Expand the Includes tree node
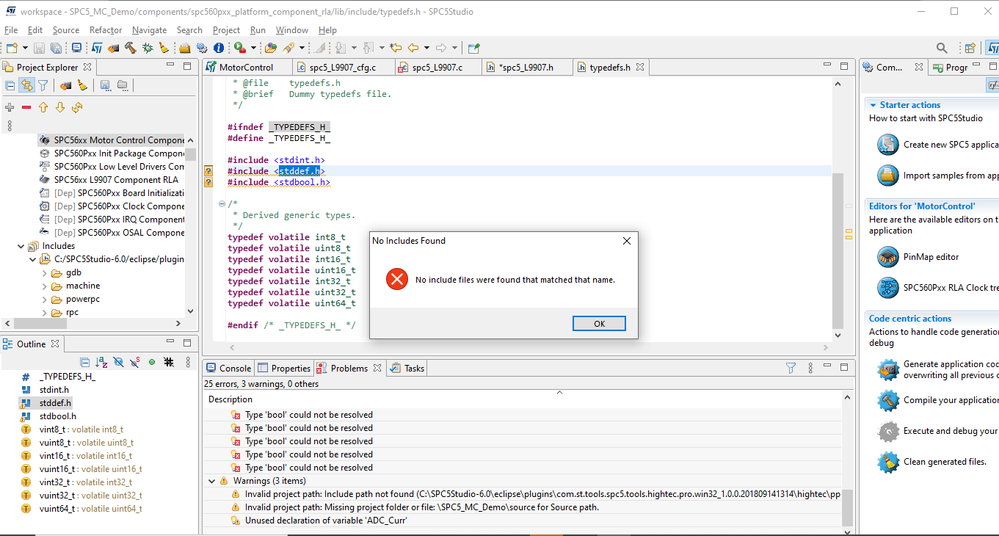This screenshot has width=999, height=536. point(21,246)
